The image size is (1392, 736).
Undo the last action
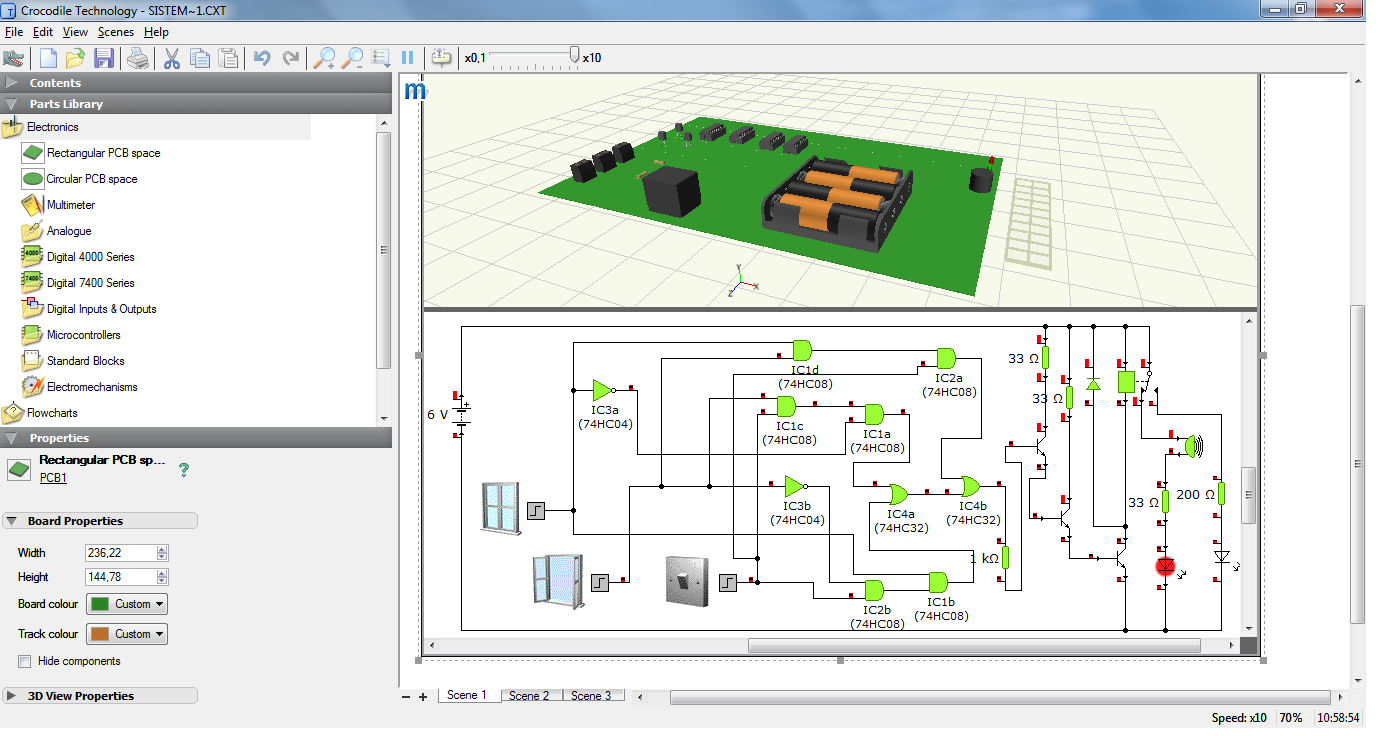pyautogui.click(x=262, y=58)
